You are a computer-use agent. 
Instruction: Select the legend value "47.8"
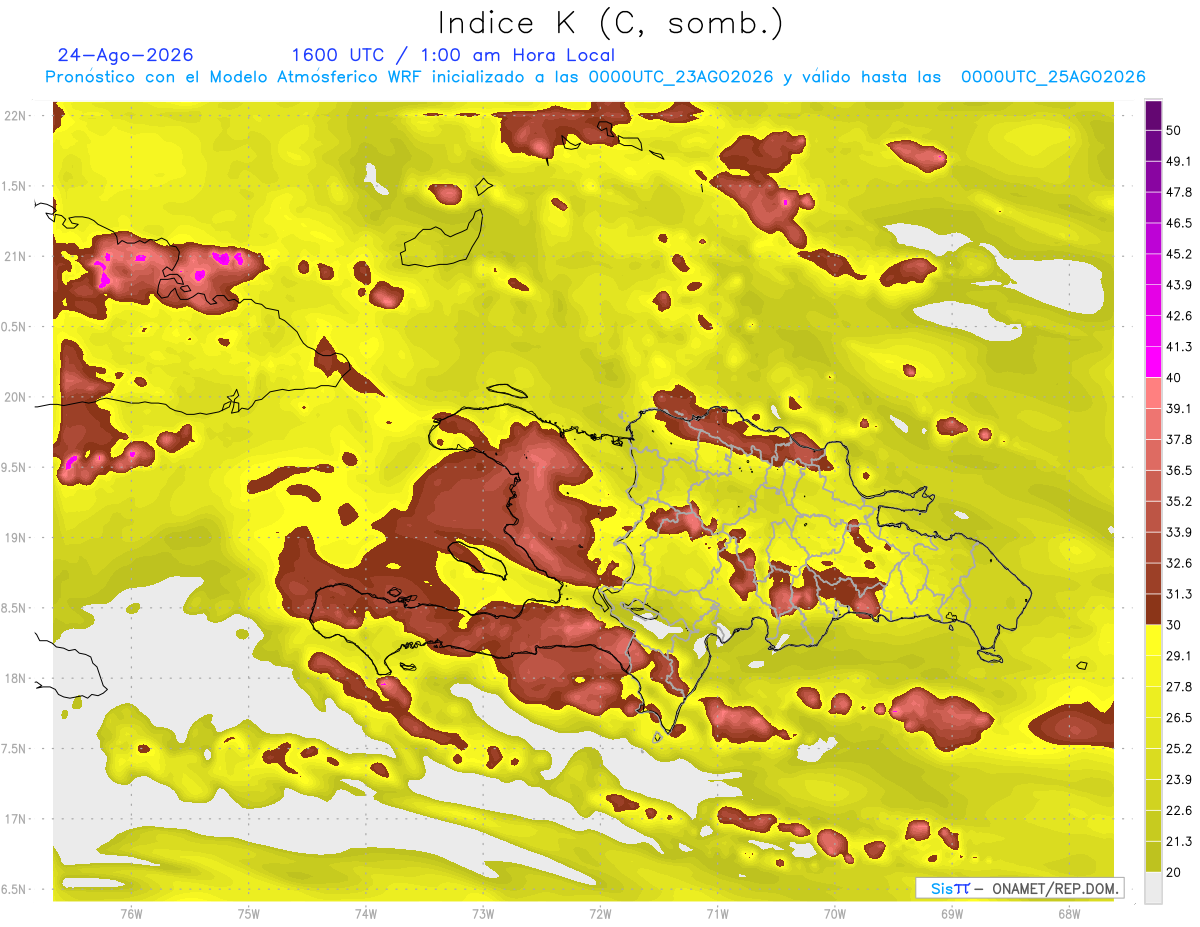click(x=1178, y=193)
